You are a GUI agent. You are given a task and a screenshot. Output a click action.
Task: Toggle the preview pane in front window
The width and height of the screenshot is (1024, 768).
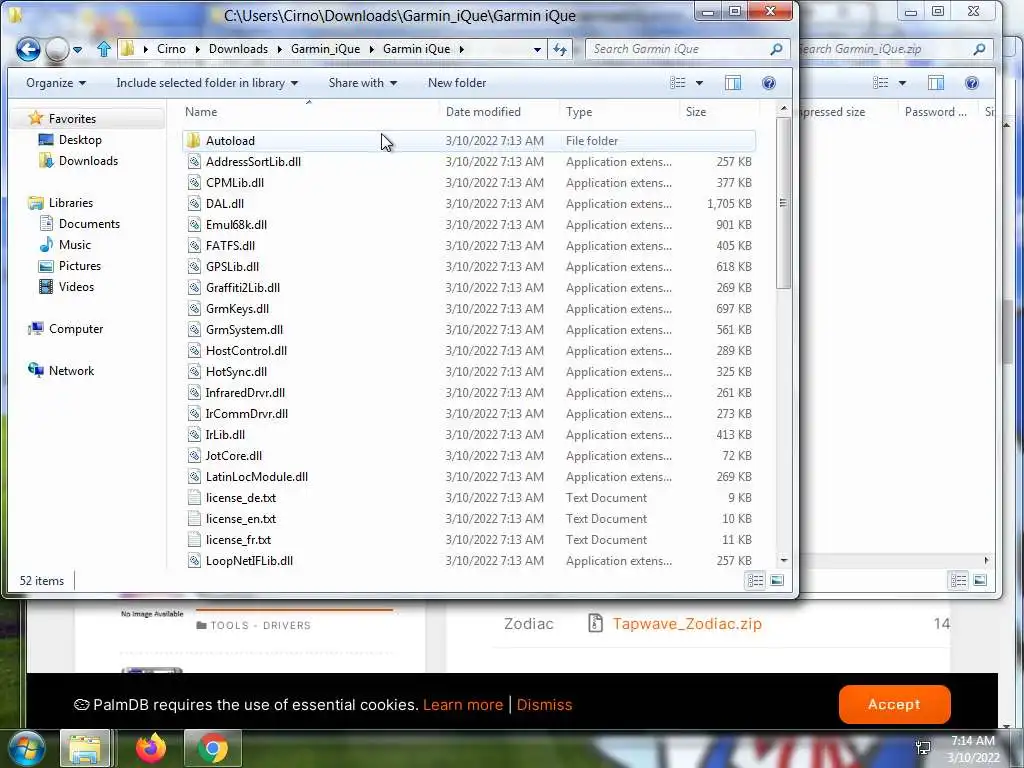[x=733, y=83]
